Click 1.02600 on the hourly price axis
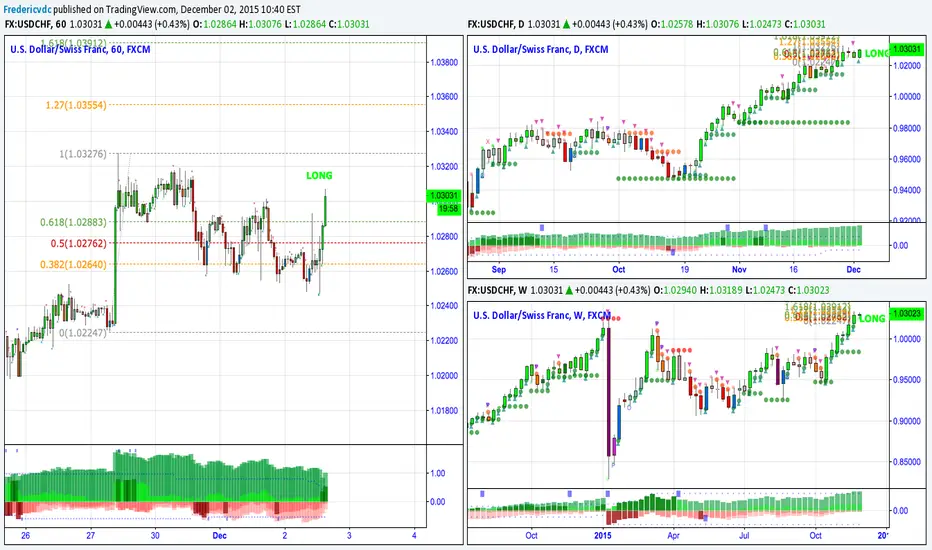 (x=444, y=271)
